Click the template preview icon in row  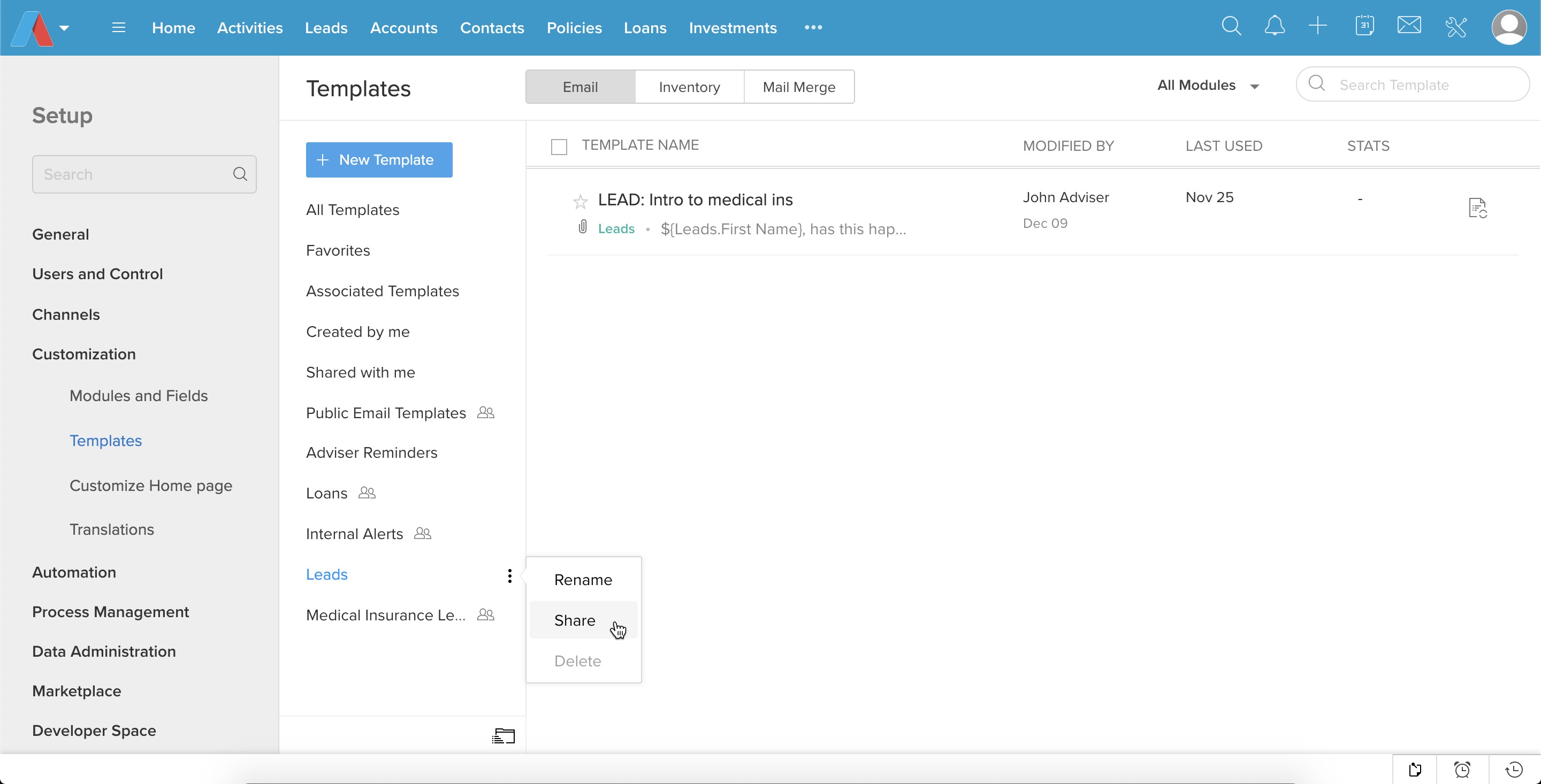1477,208
